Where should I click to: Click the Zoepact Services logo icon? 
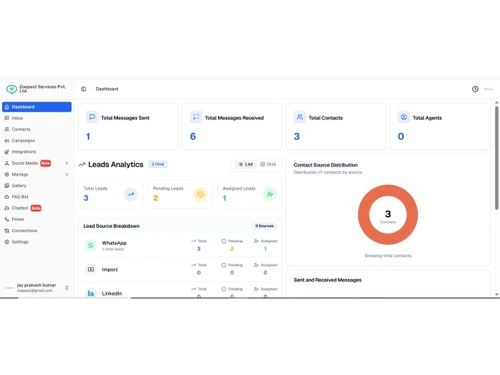click(11, 89)
